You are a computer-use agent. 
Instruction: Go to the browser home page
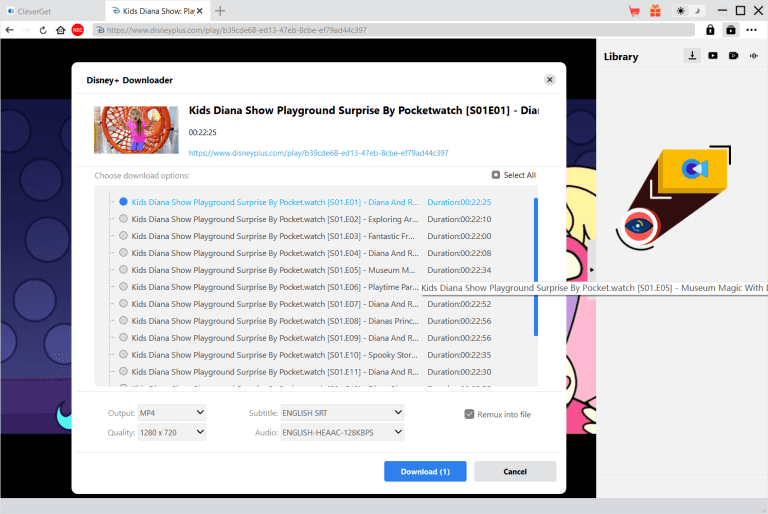click(60, 30)
